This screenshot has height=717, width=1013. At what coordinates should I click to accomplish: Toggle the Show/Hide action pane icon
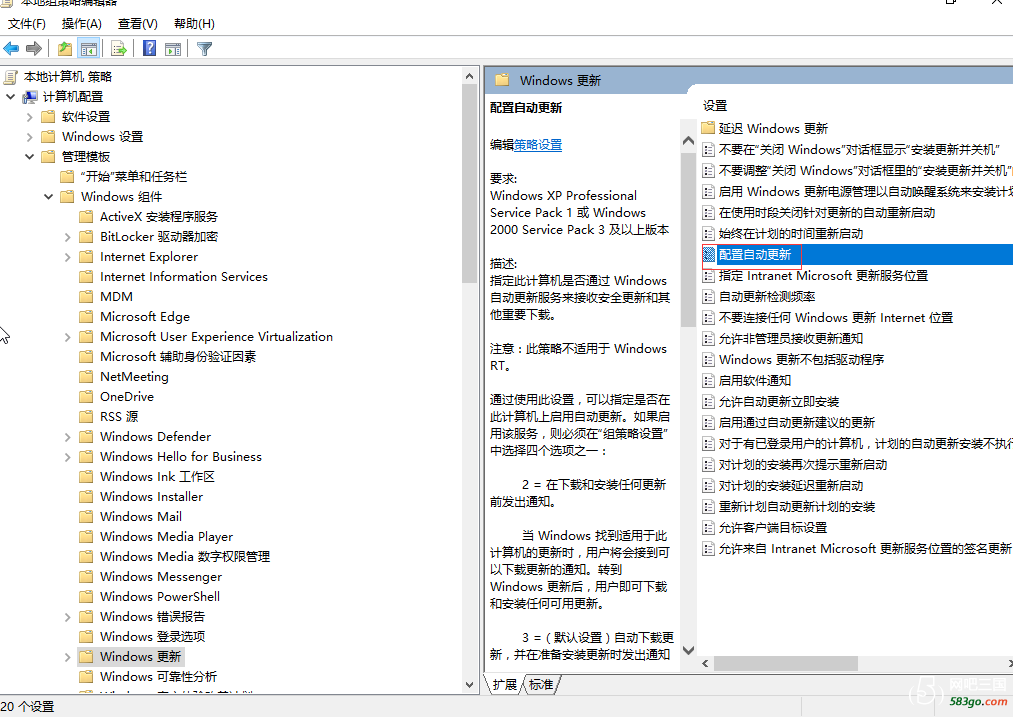tap(173, 48)
